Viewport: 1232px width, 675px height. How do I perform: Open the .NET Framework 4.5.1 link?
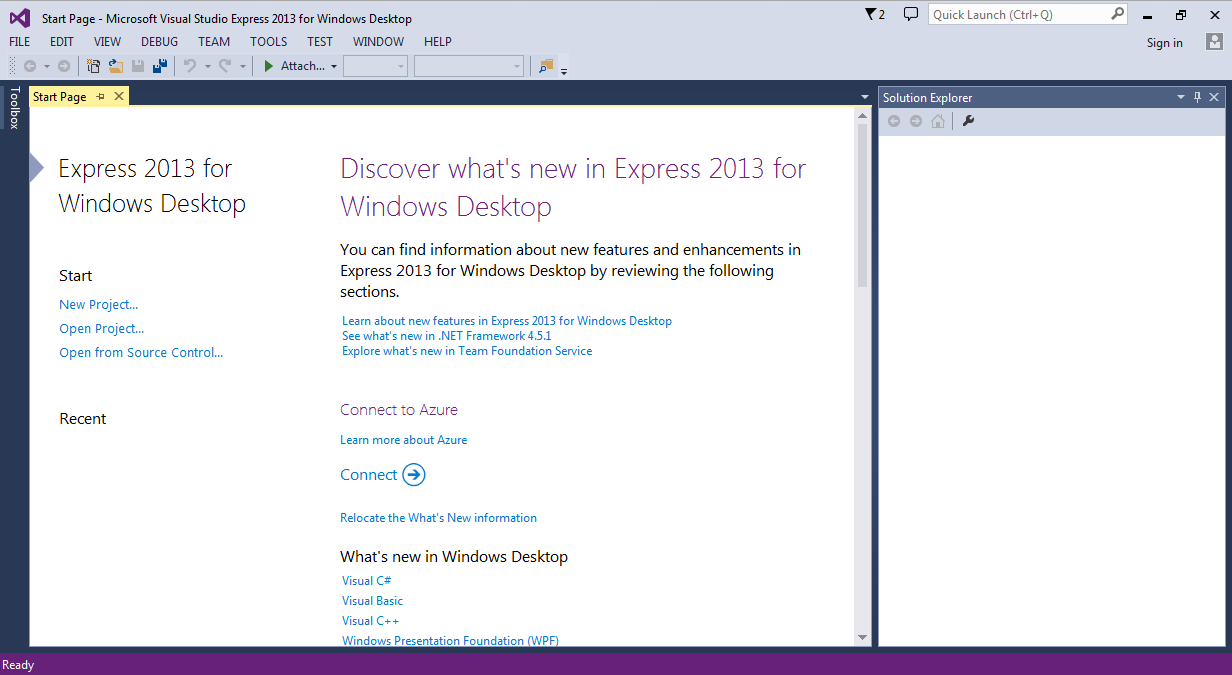point(447,336)
